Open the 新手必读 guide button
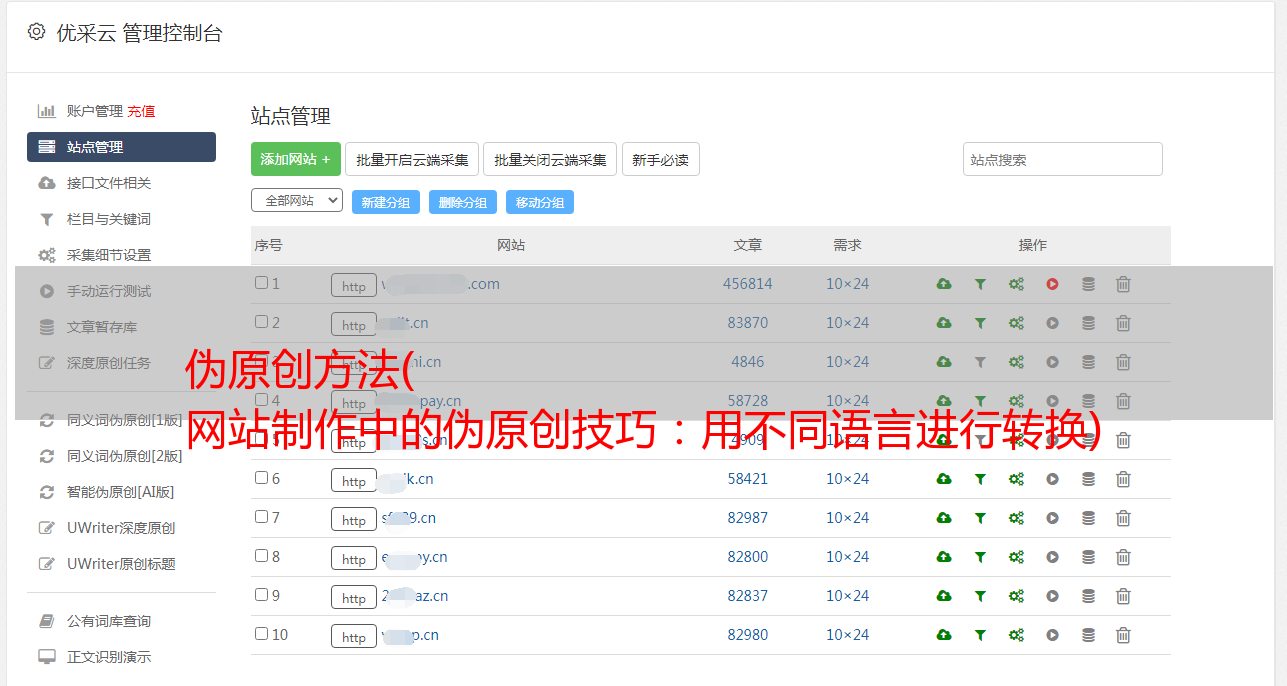This screenshot has height=686, width=1287. pyautogui.click(x=660, y=159)
